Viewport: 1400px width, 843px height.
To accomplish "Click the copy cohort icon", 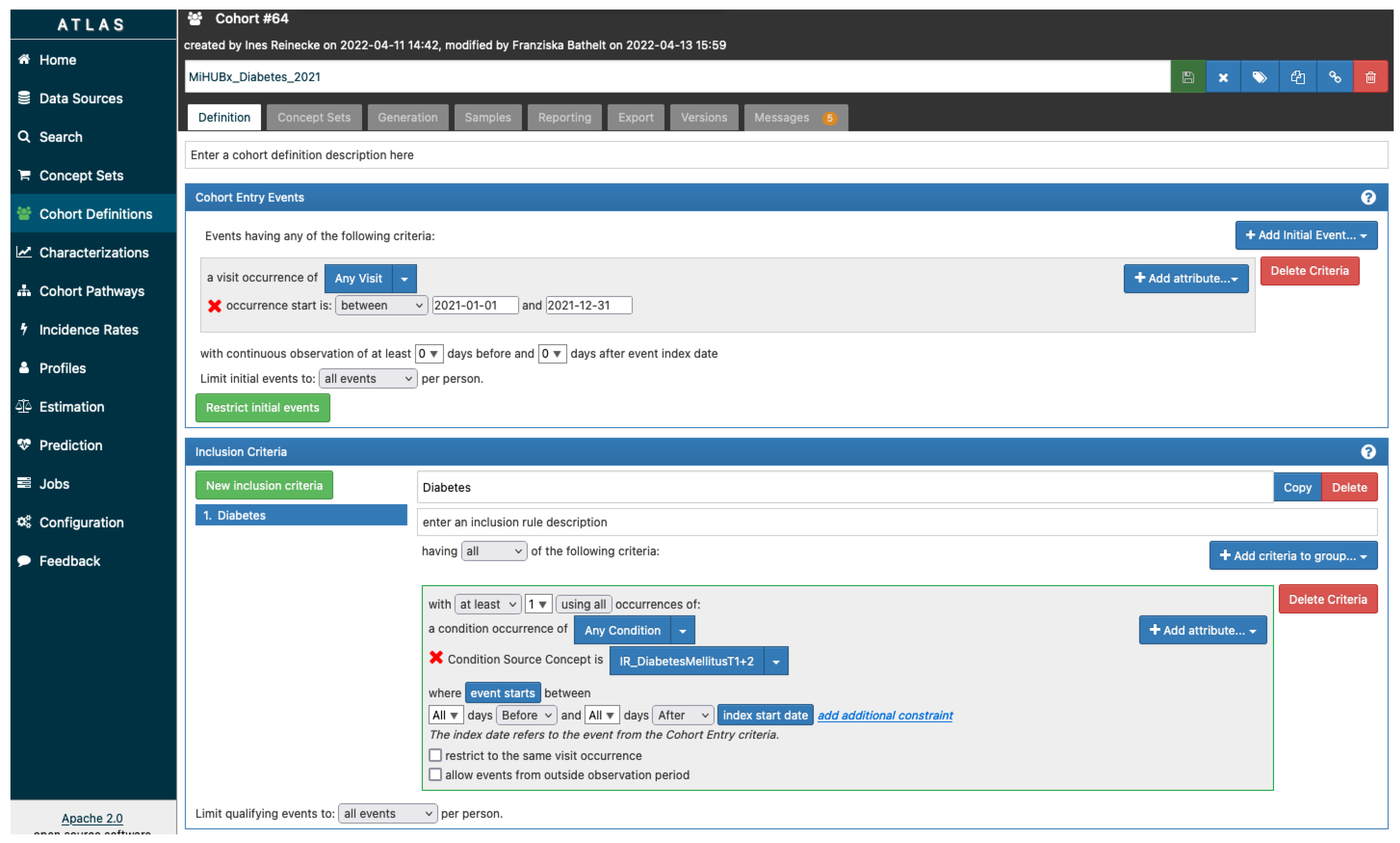I will (x=1297, y=77).
